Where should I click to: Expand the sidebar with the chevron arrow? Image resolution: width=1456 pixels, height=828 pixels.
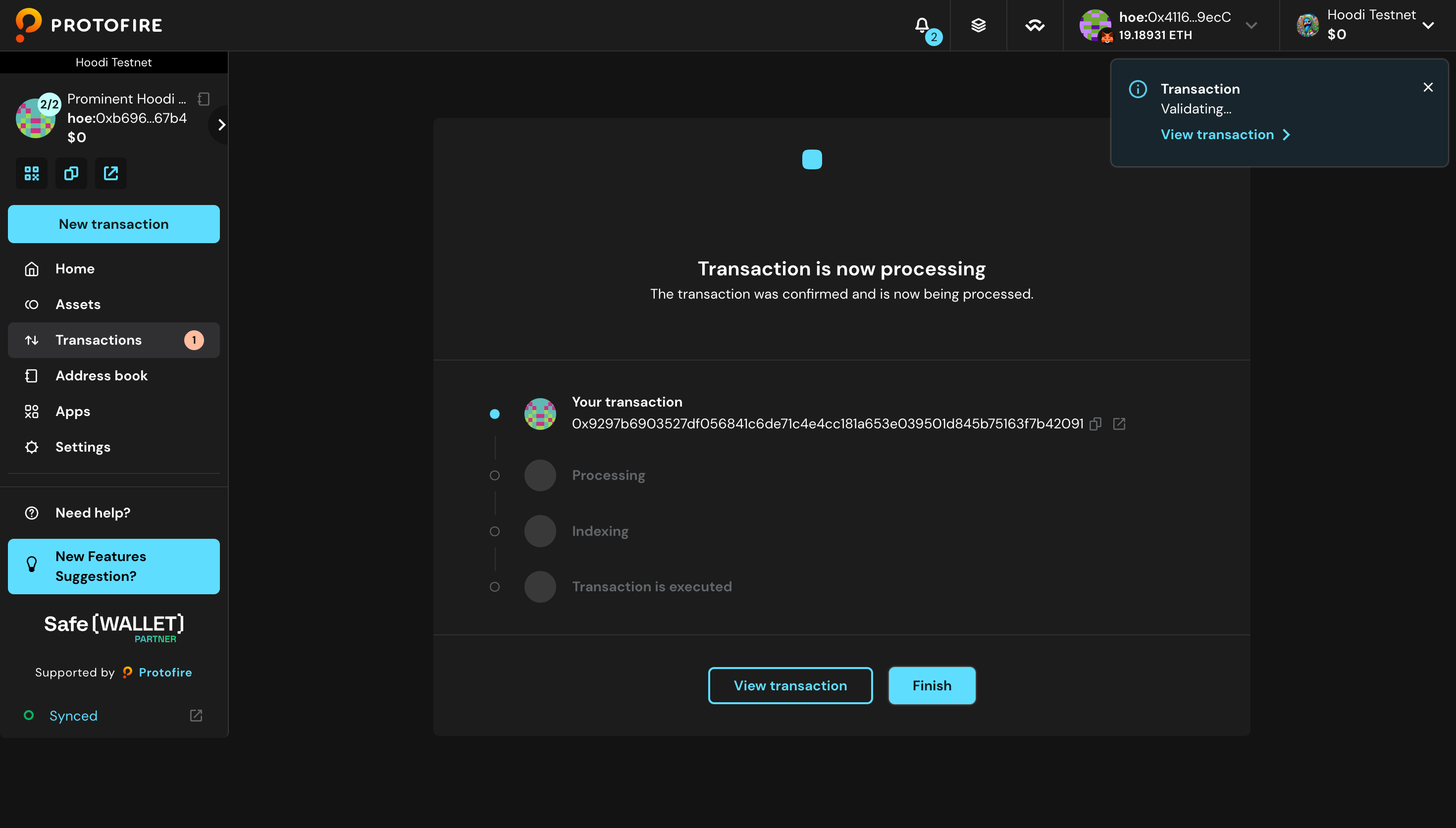tap(220, 124)
